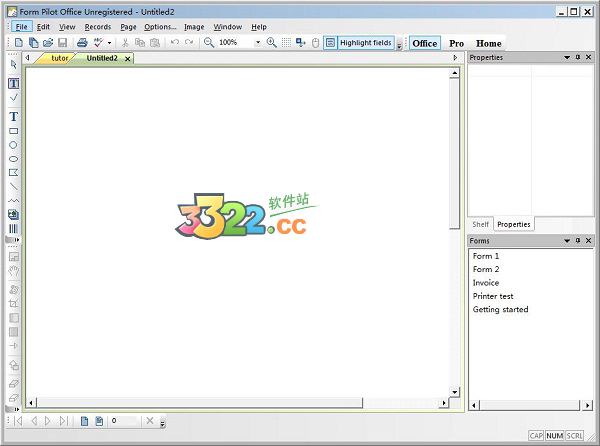Switch to the Shelf tab
The height and width of the screenshot is (446, 600).
[480, 224]
